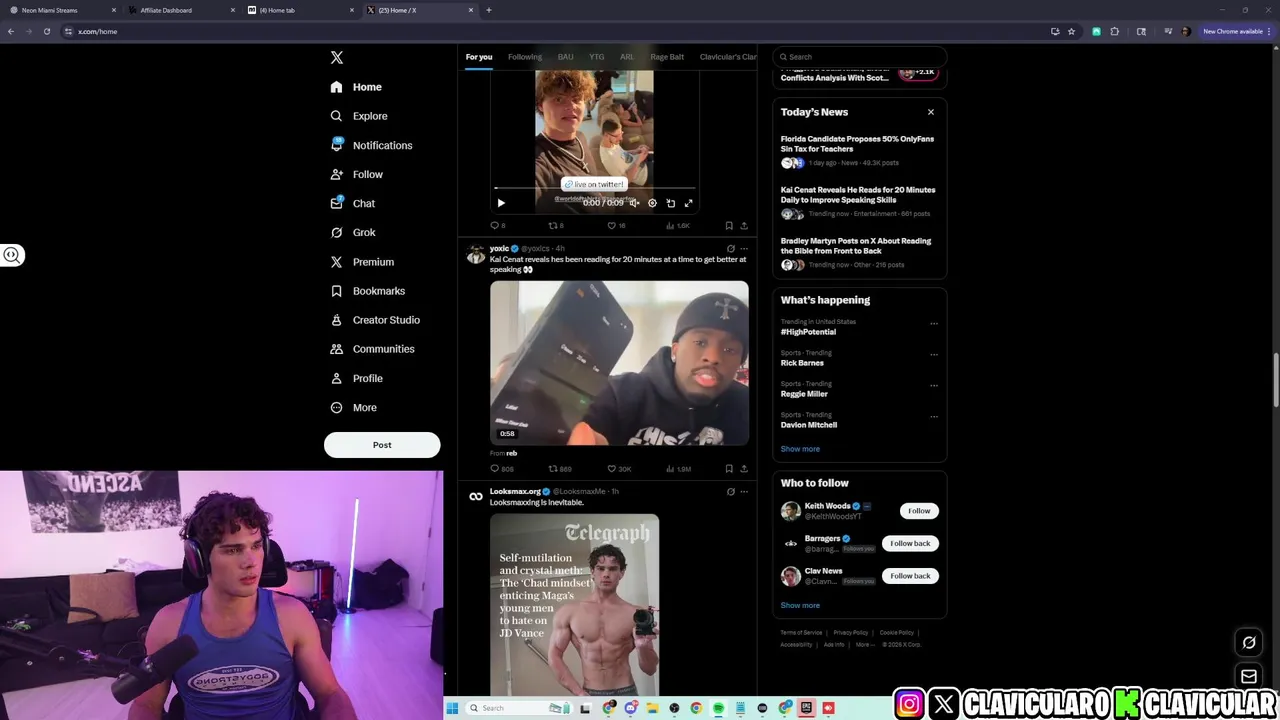Switch to the ARL tab
The image size is (1280, 720).
click(626, 57)
